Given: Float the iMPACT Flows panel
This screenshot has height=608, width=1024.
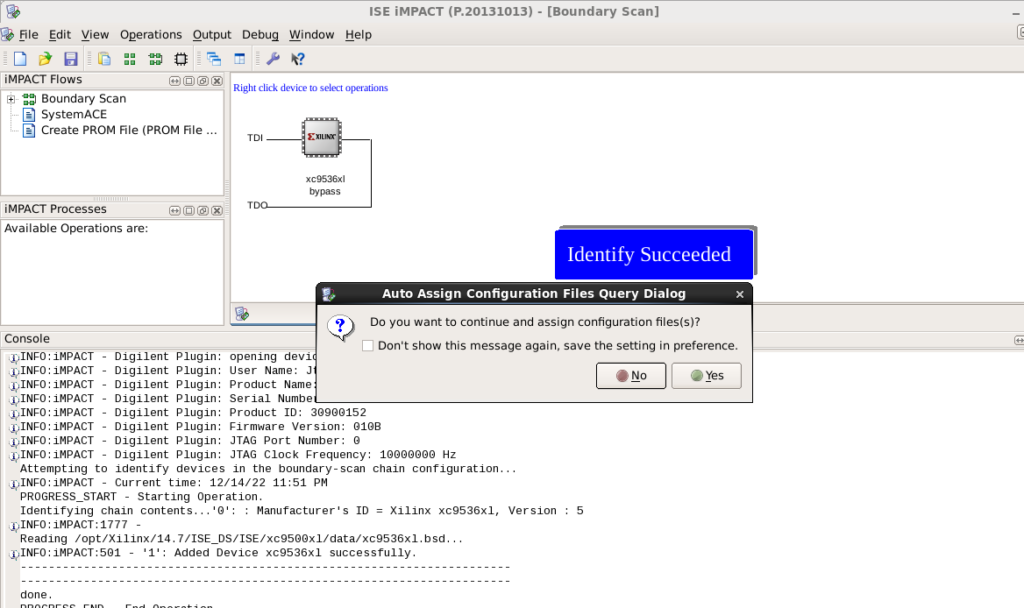Looking at the screenshot, I should coord(202,80).
